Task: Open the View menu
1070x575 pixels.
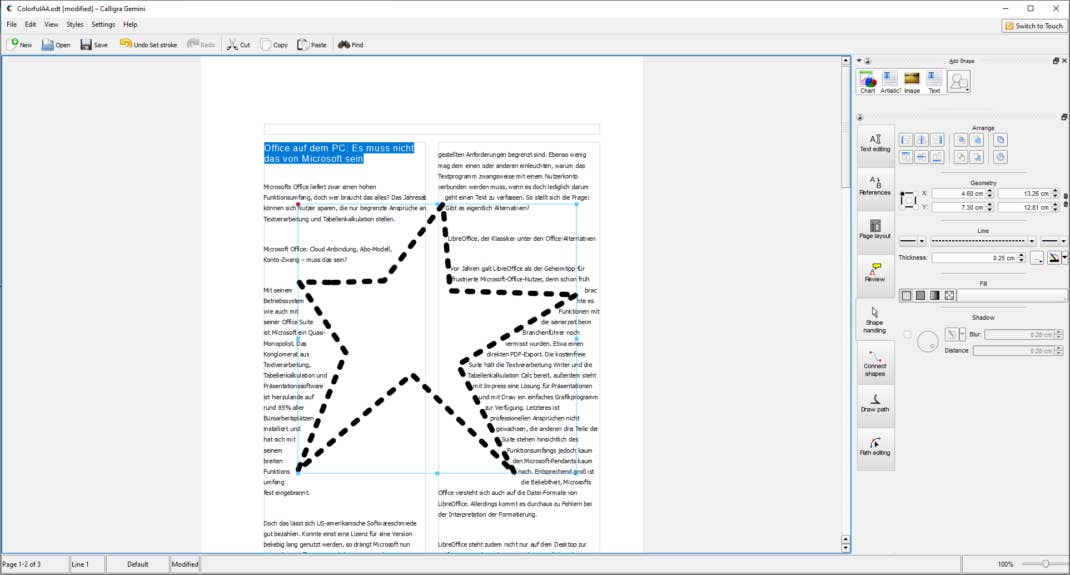Action: coord(51,25)
